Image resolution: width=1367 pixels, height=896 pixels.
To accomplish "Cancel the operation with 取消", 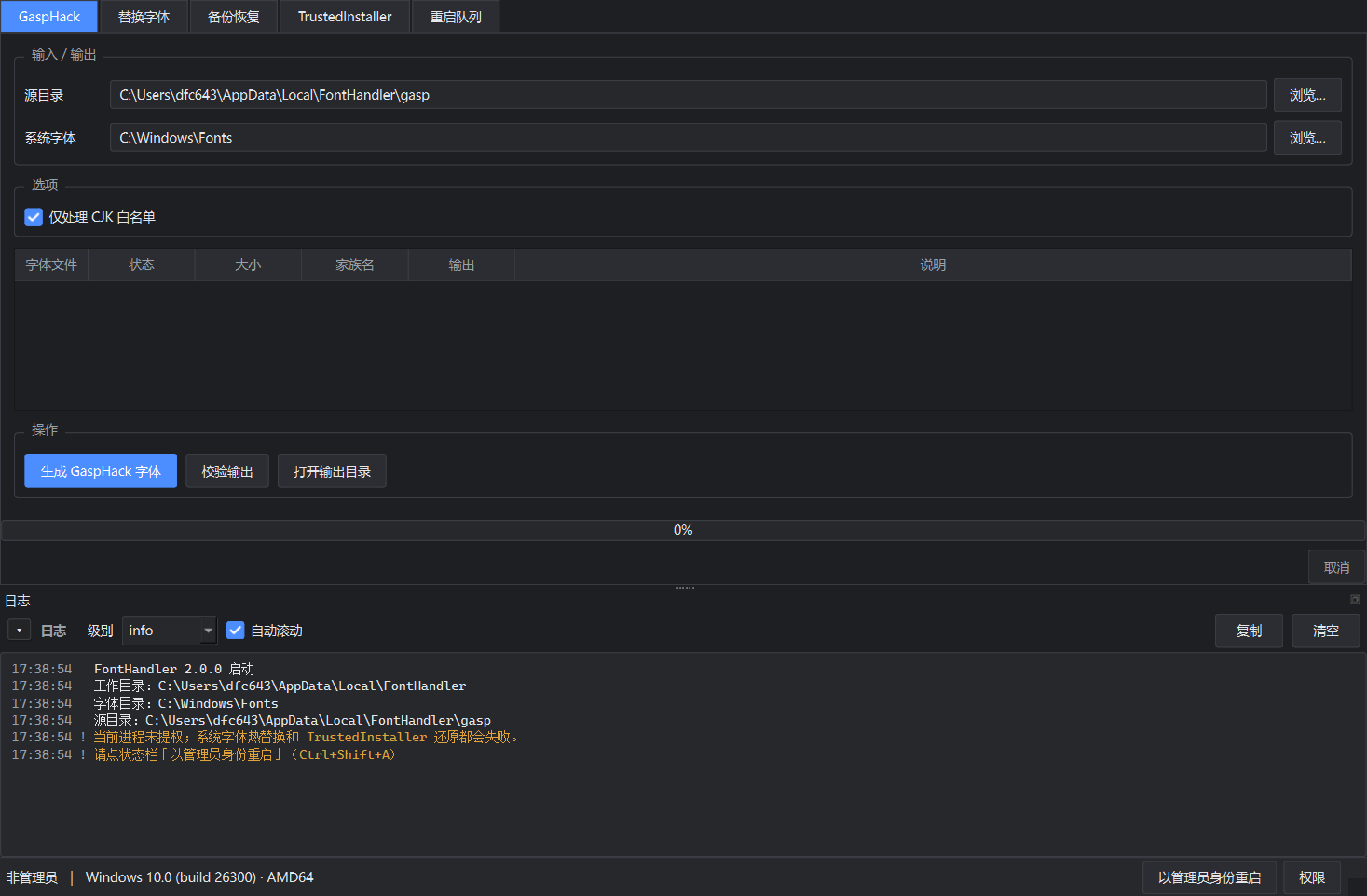I will click(x=1336, y=567).
